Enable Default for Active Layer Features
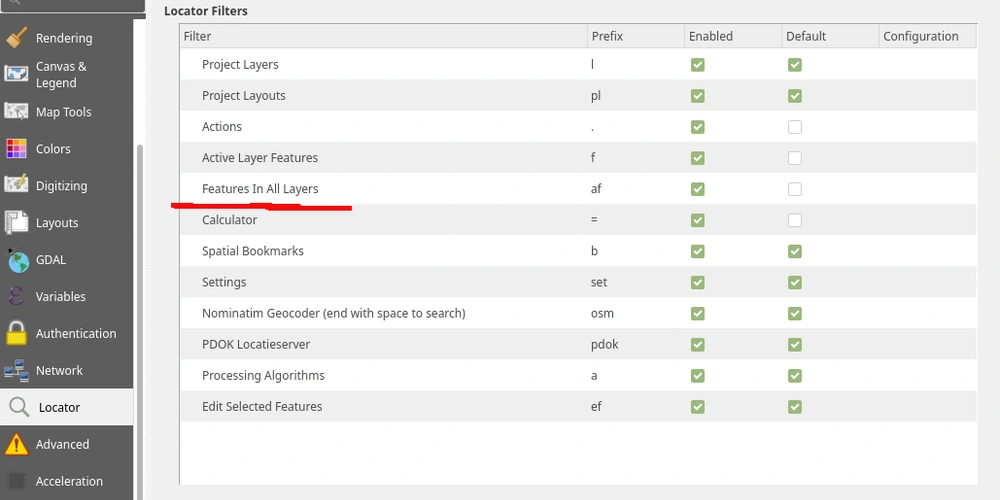The width and height of the screenshot is (1000, 500). pos(795,158)
